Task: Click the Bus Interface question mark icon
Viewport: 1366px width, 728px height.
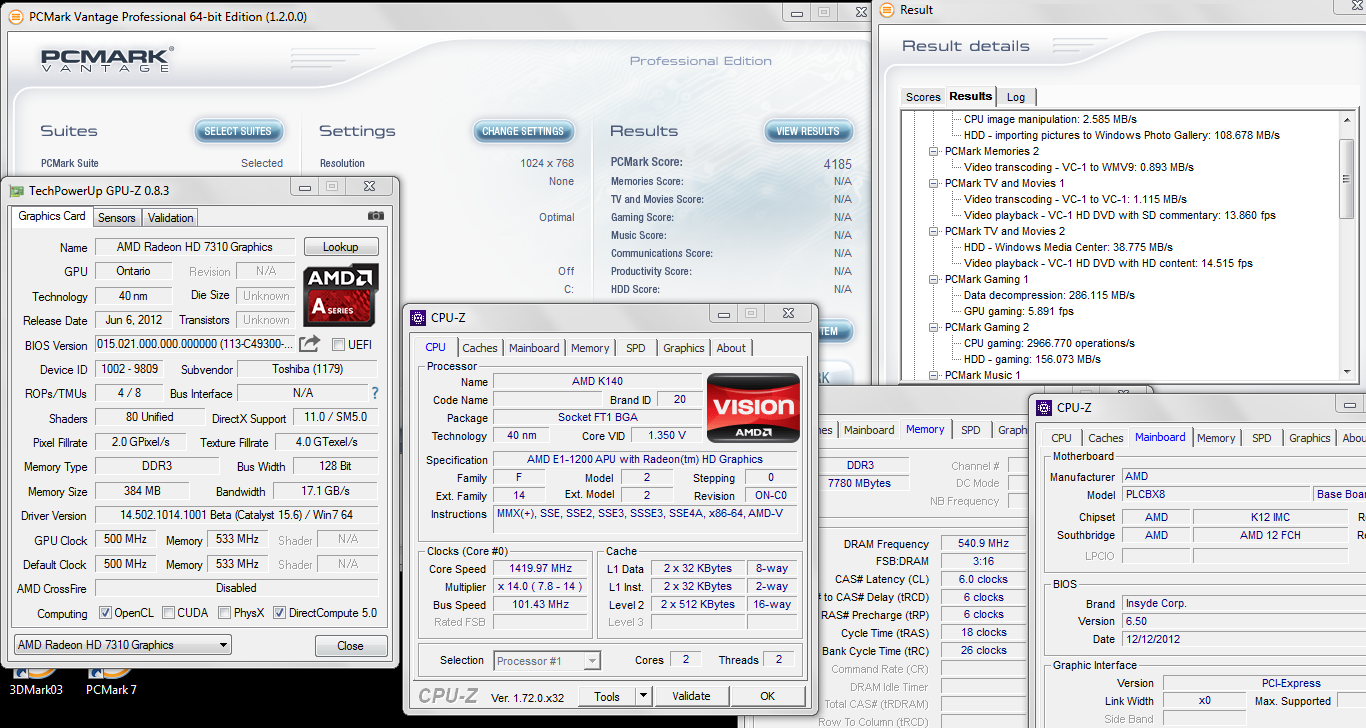Action: (x=375, y=393)
